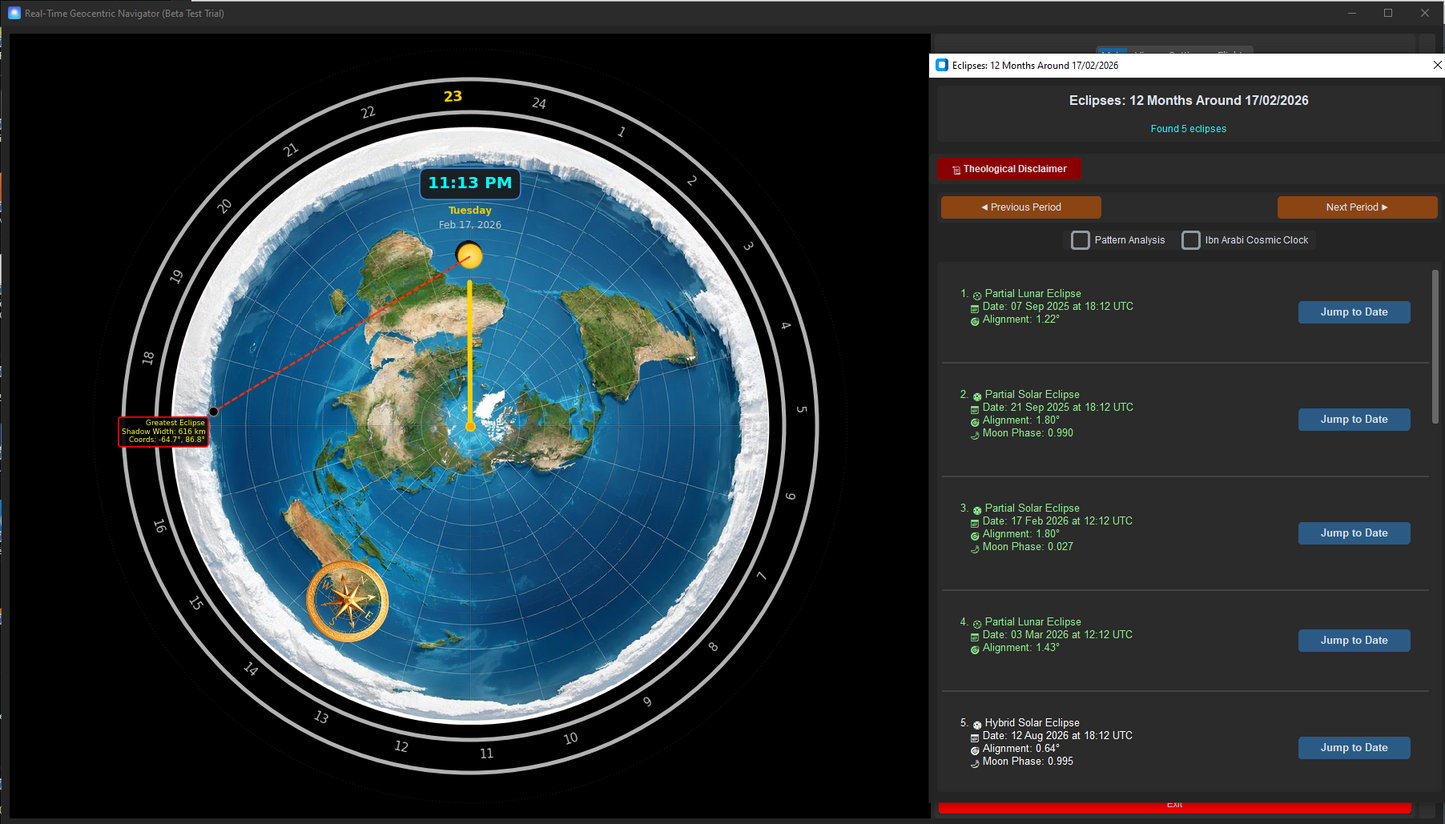Click the blue app icon in the Eclipses dialog title bar
1445x824 pixels.
[x=941, y=64]
